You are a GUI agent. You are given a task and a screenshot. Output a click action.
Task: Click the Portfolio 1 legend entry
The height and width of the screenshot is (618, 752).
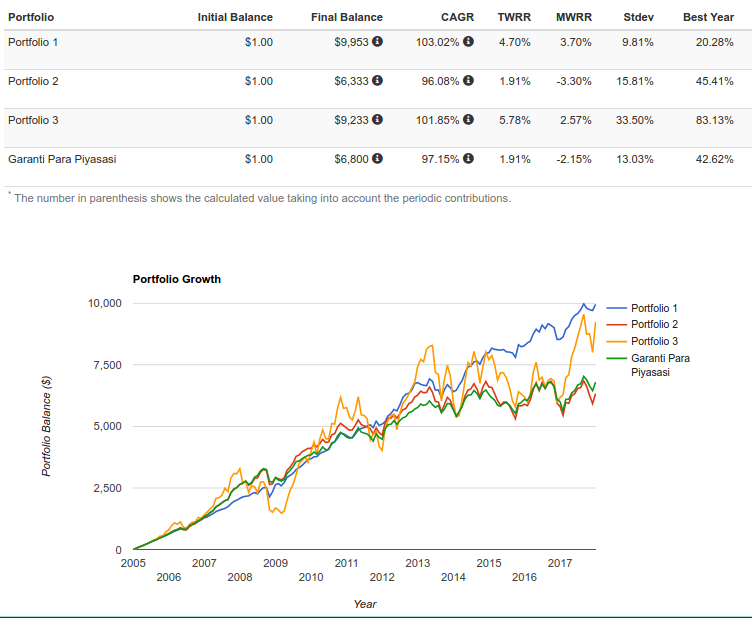[642, 308]
